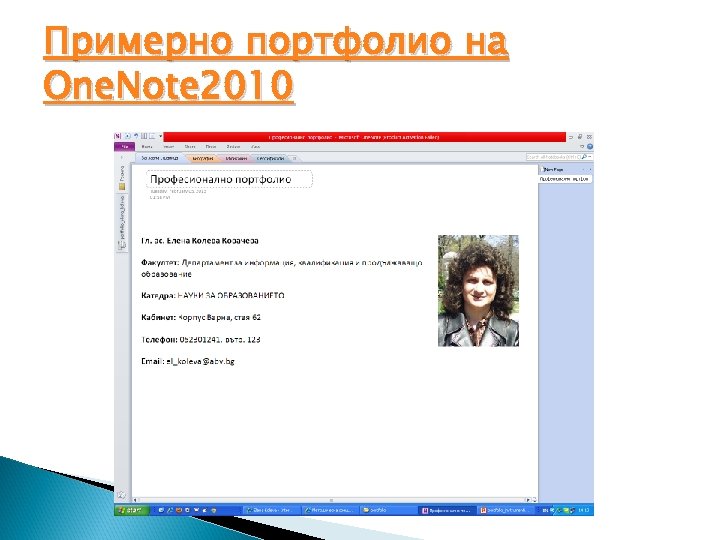Viewport: 720px width, 540px height.
Task: Click the portrait photo on the page
Action: coord(478,291)
